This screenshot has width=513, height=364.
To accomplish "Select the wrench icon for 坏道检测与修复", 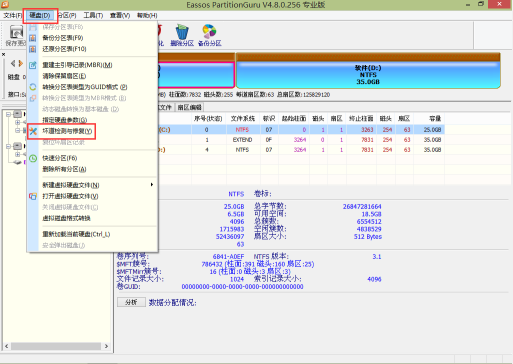I will click(33, 131).
